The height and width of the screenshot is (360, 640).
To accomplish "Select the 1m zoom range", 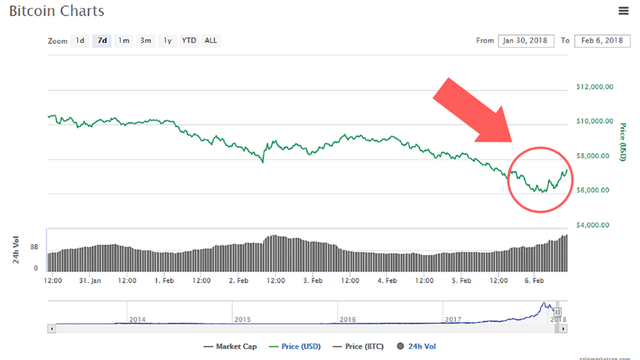I will pos(124,40).
